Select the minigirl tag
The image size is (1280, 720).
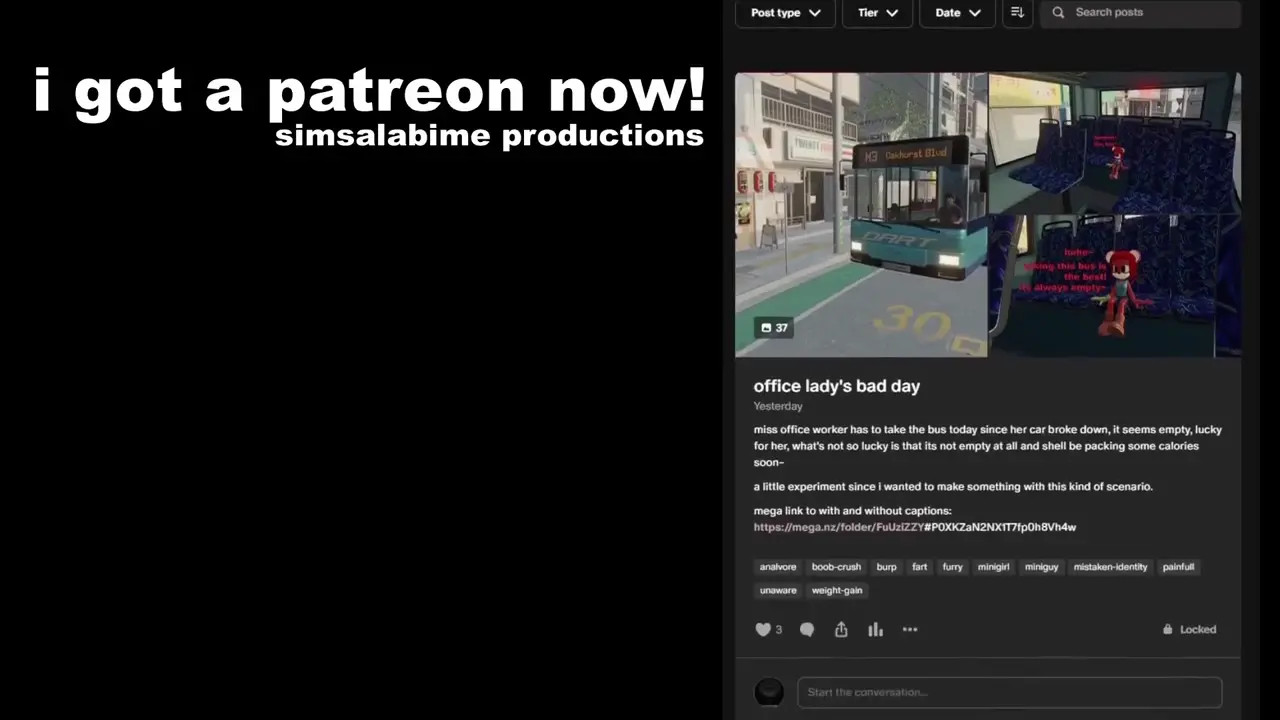point(993,567)
